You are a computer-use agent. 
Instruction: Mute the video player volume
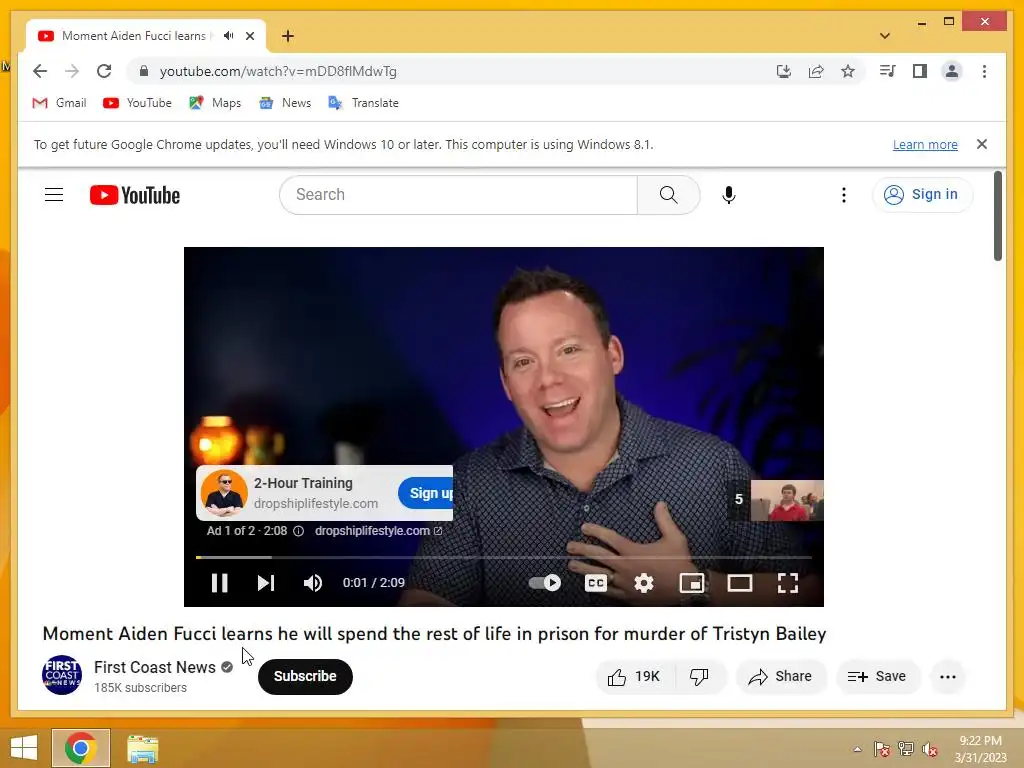(x=313, y=583)
